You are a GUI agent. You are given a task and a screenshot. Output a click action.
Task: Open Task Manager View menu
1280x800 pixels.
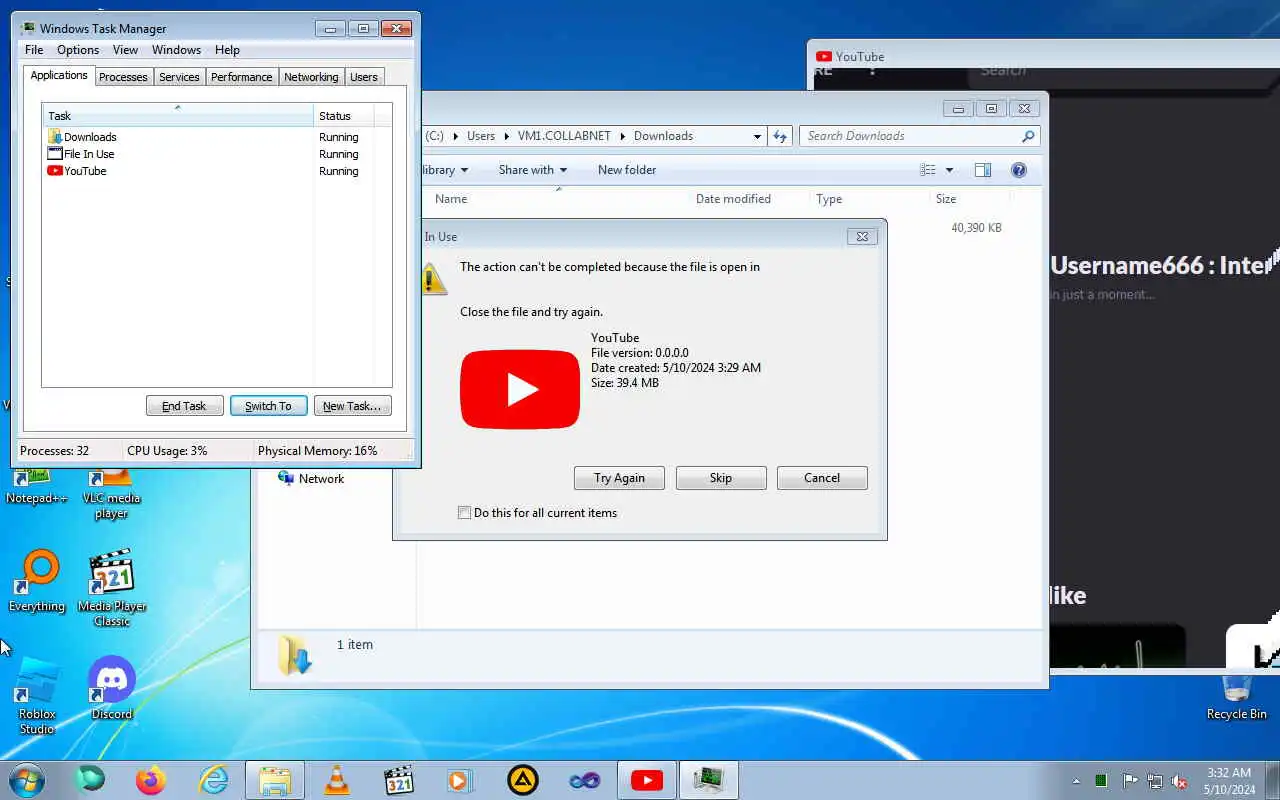(125, 50)
